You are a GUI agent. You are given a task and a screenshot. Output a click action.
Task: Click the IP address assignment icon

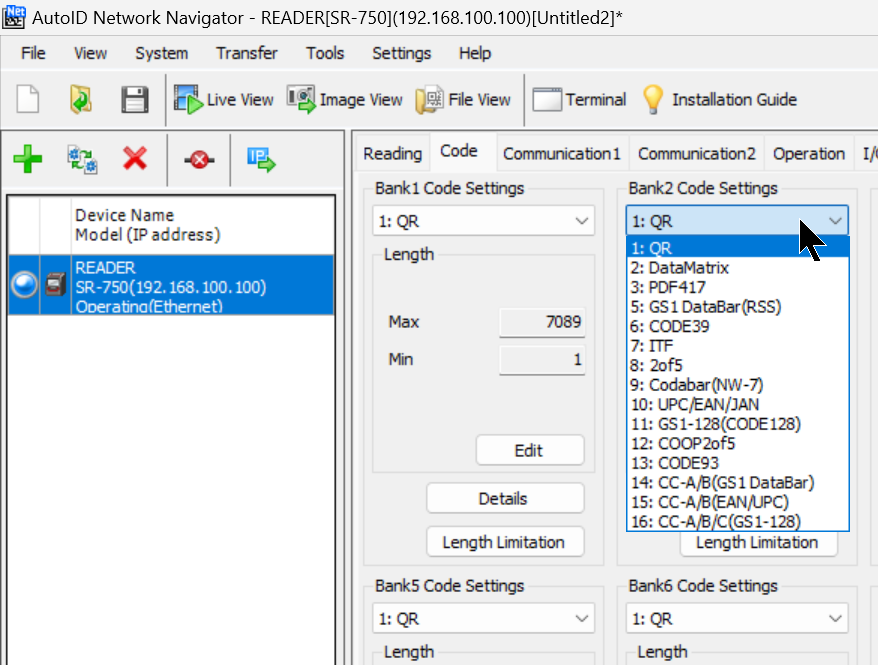coord(261,160)
